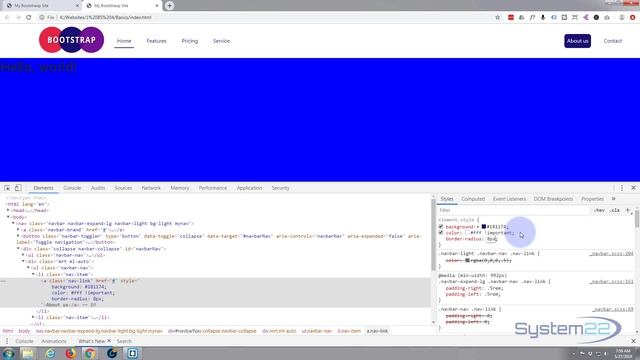Switch to the Network tab
The image size is (640, 360).
151,188
